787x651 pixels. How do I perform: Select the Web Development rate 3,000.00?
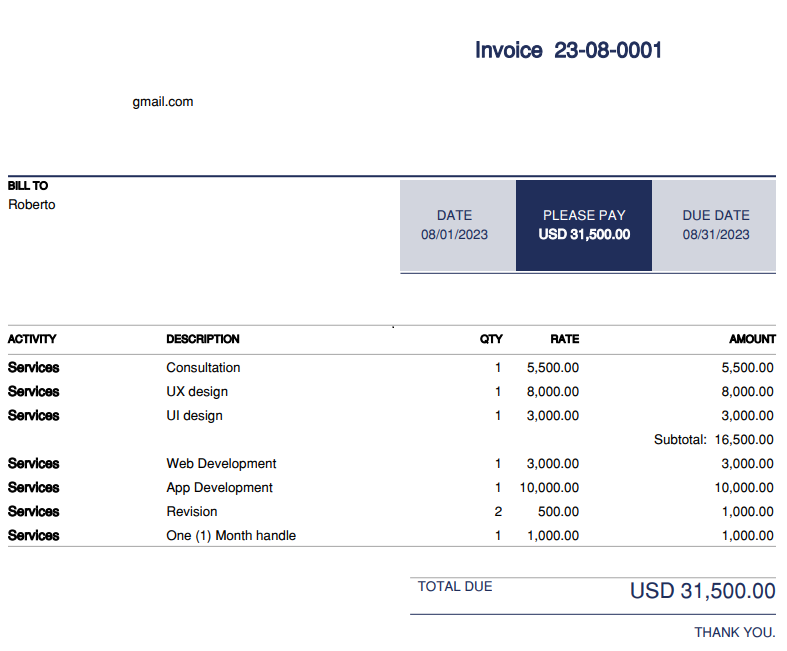tap(553, 464)
